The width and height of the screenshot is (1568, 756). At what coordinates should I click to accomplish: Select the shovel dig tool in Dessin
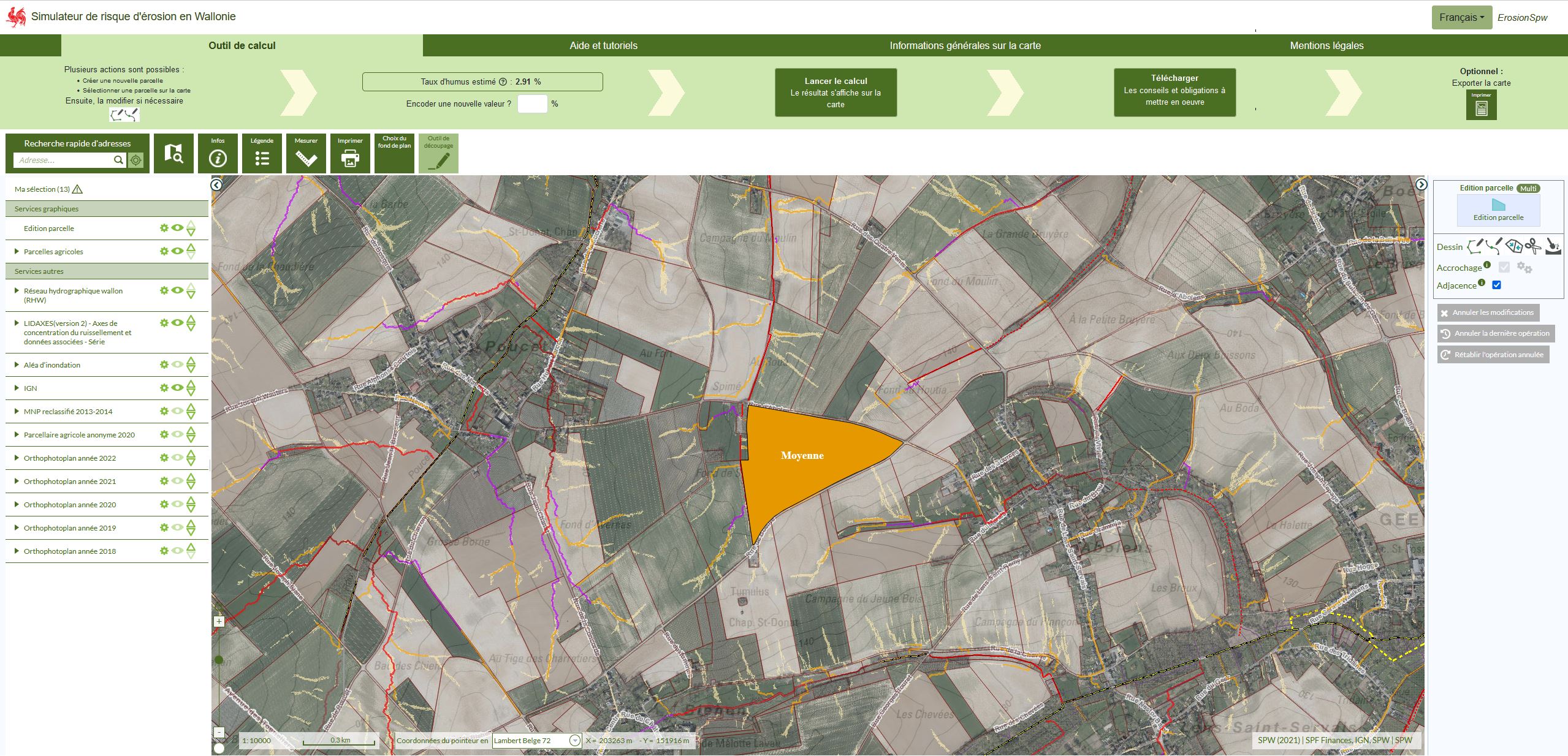point(1553,246)
